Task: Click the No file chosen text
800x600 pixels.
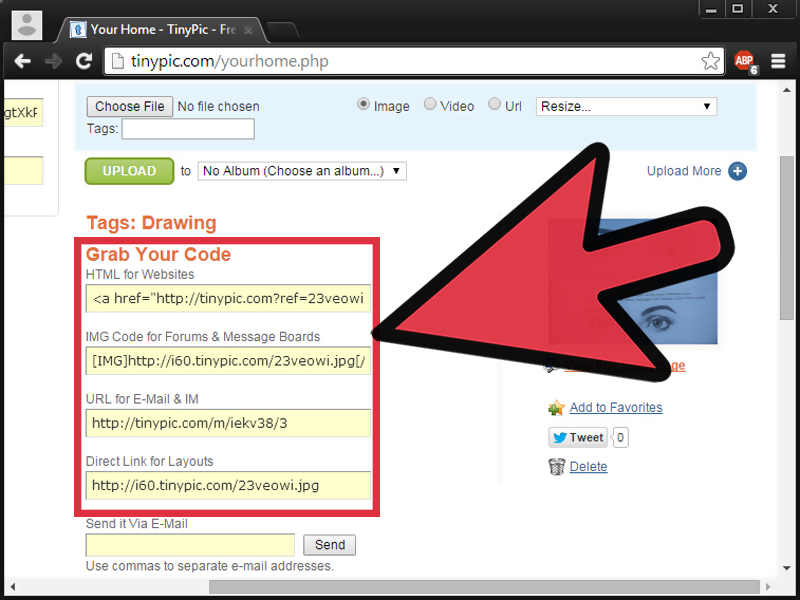Action: (x=218, y=107)
